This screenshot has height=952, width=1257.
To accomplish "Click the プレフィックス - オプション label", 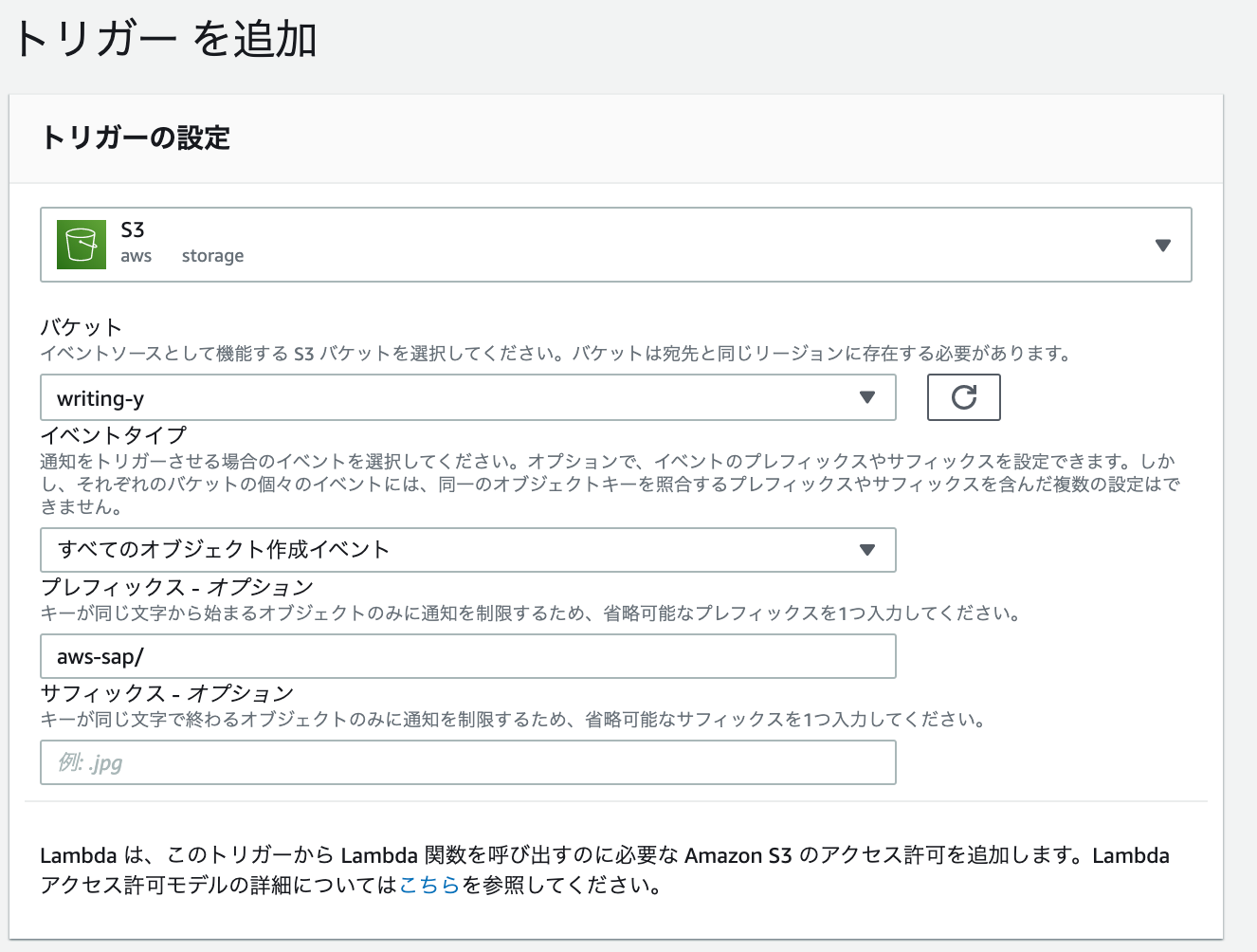I will (176, 587).
